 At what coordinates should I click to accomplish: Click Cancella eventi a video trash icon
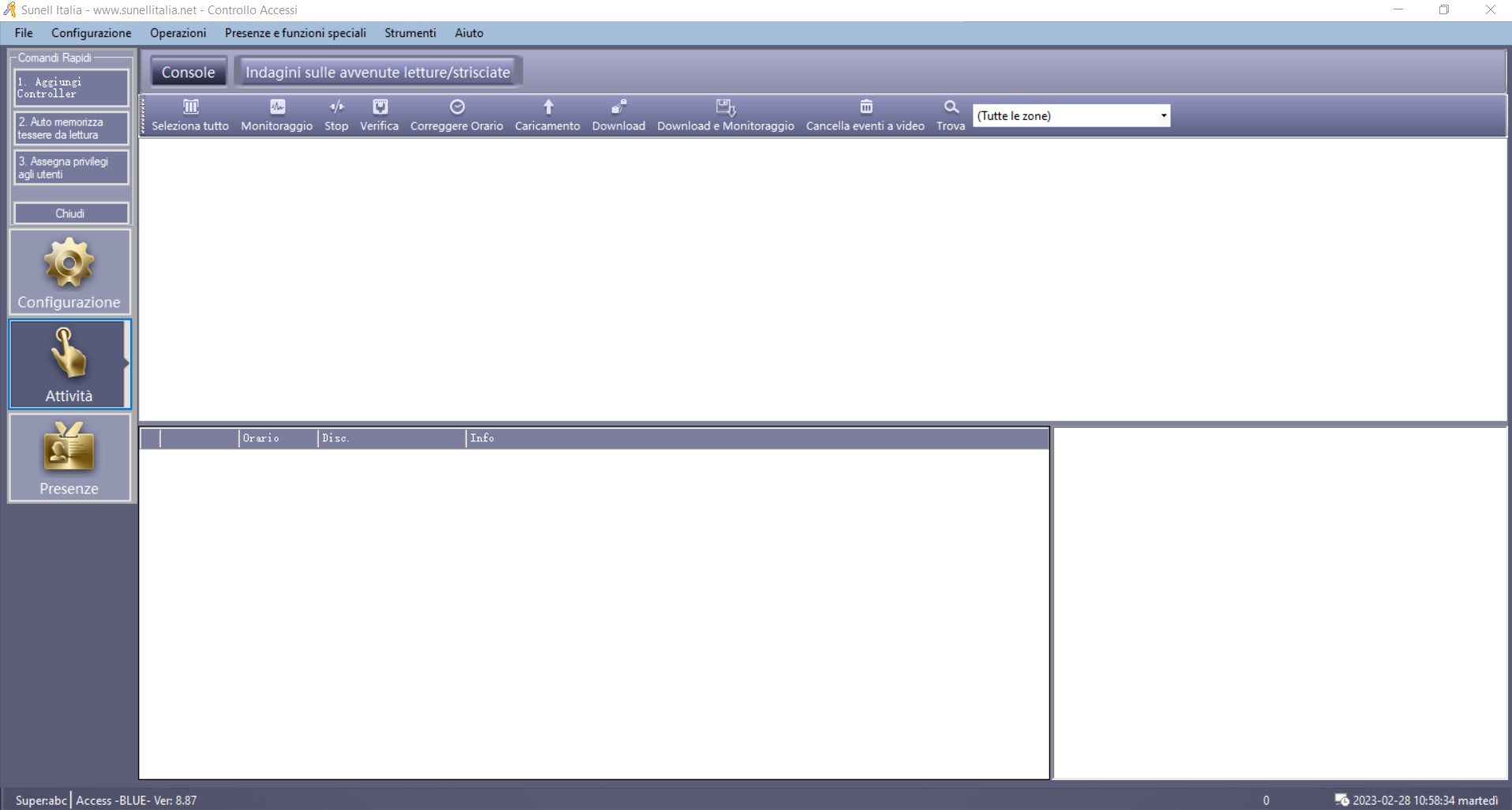click(x=866, y=107)
